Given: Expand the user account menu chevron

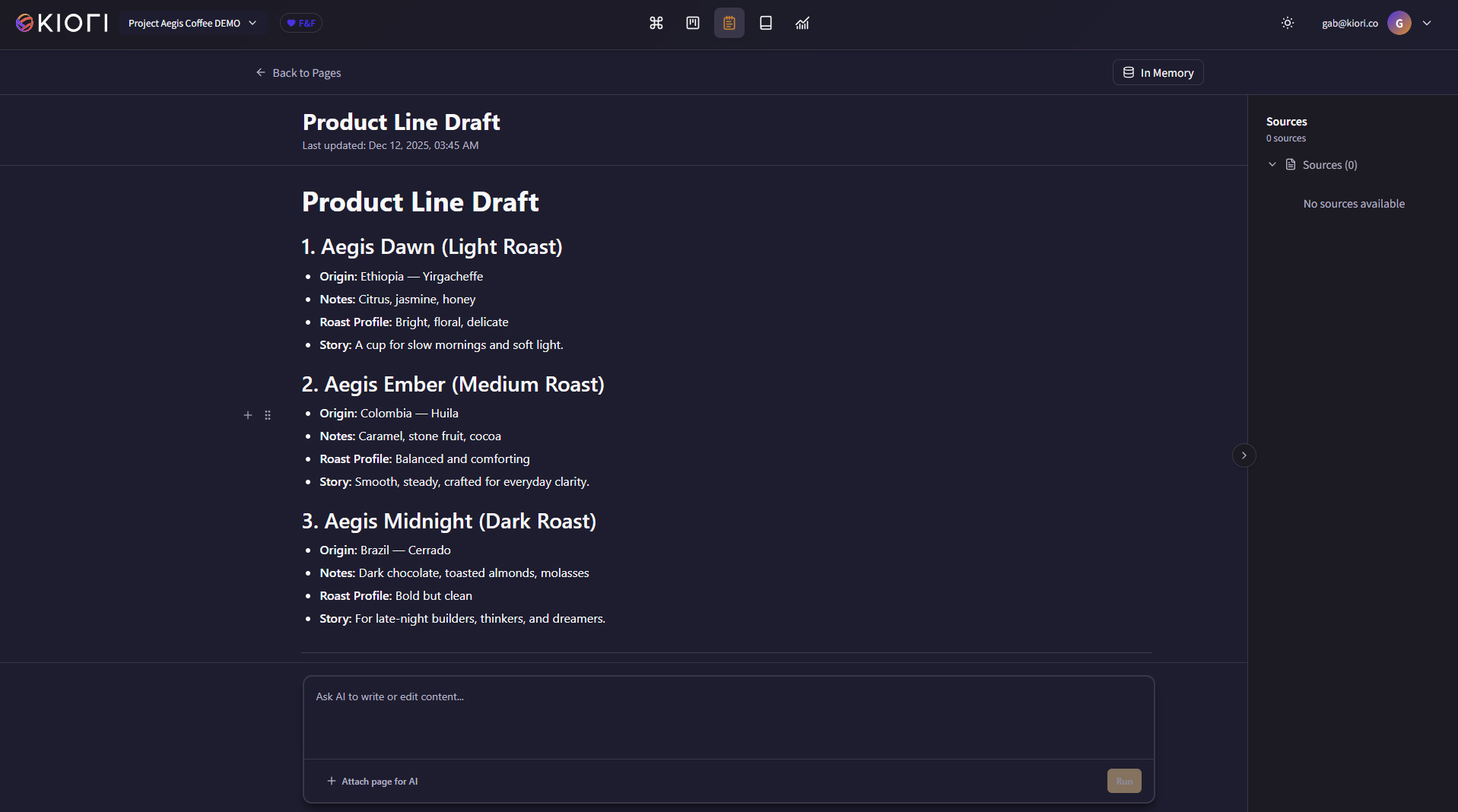Looking at the screenshot, I should point(1427,23).
